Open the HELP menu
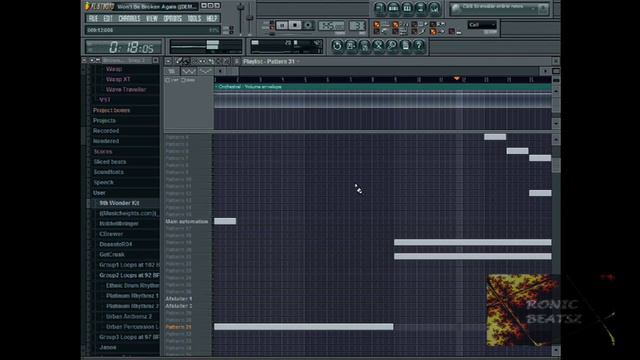 [212, 19]
